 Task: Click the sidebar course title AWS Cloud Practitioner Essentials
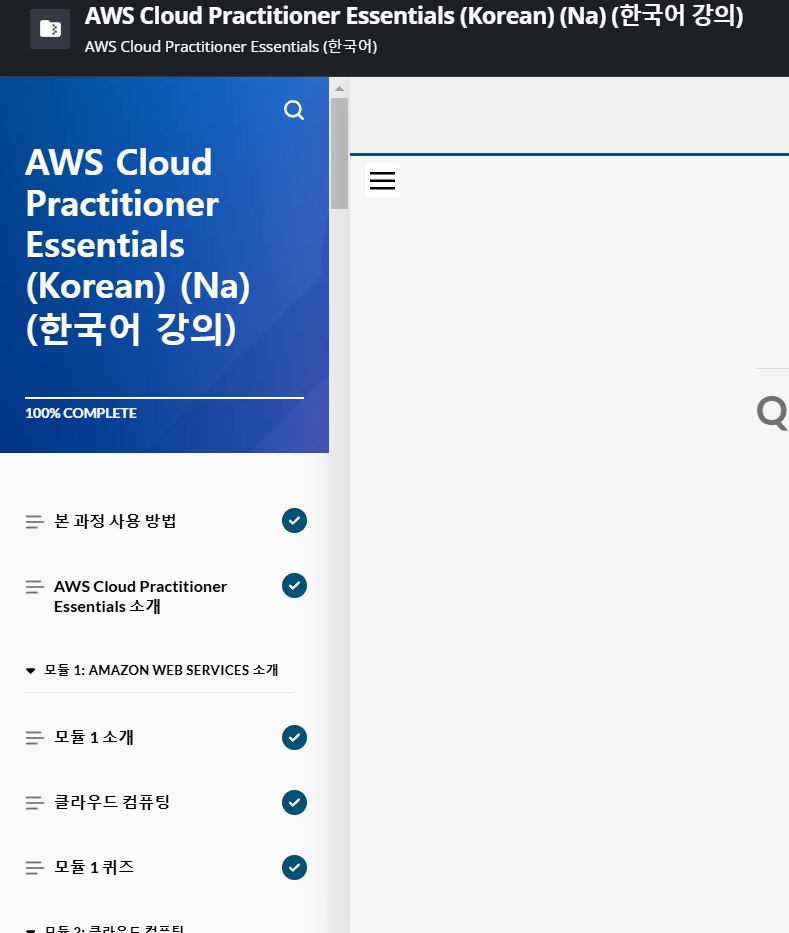click(137, 246)
